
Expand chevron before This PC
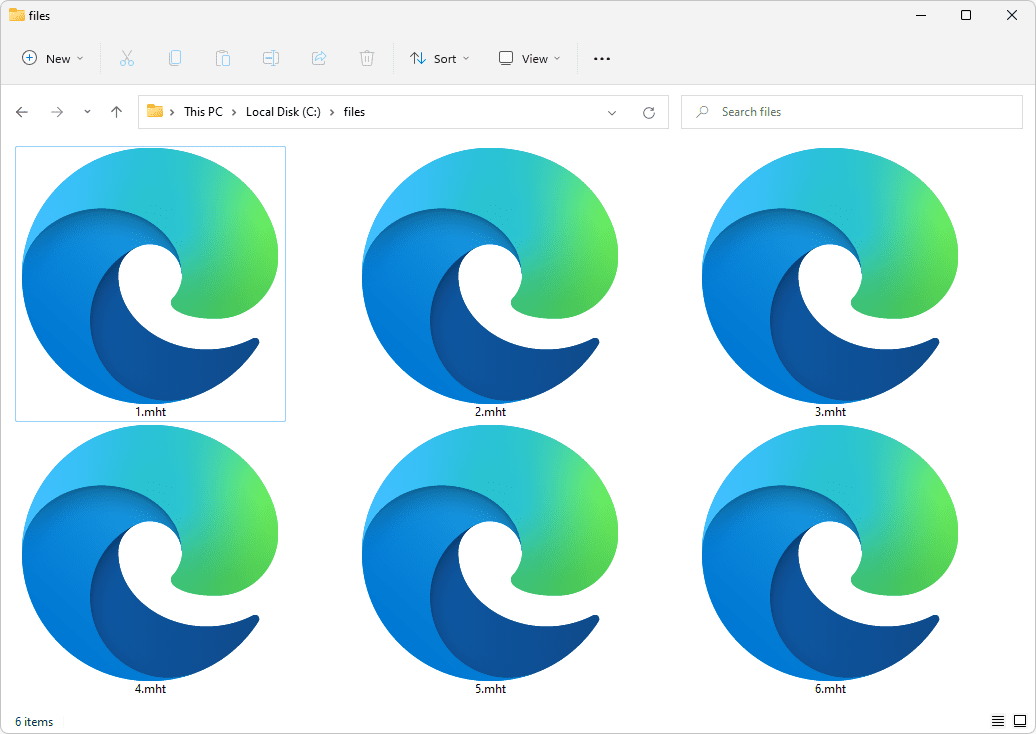pyautogui.click(x=172, y=112)
